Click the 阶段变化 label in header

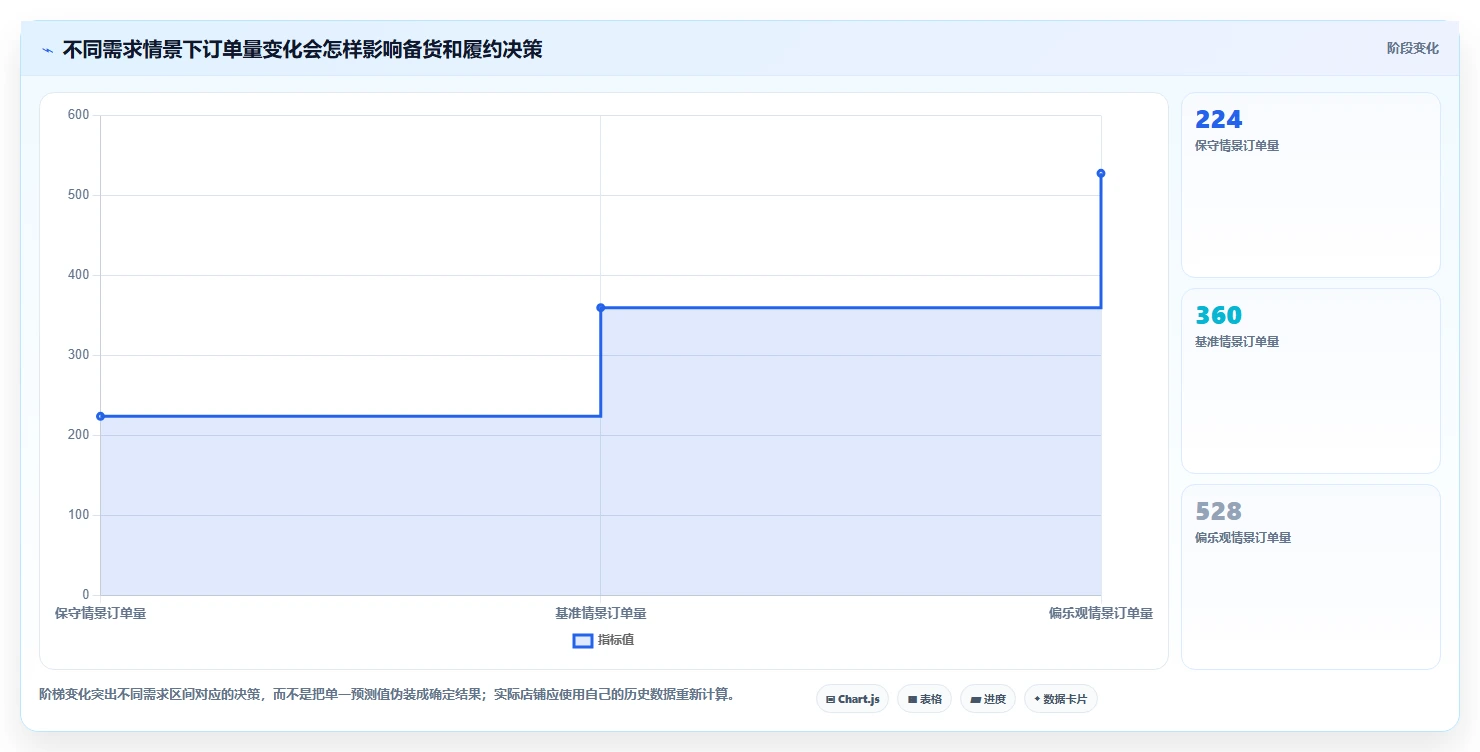(1412, 48)
